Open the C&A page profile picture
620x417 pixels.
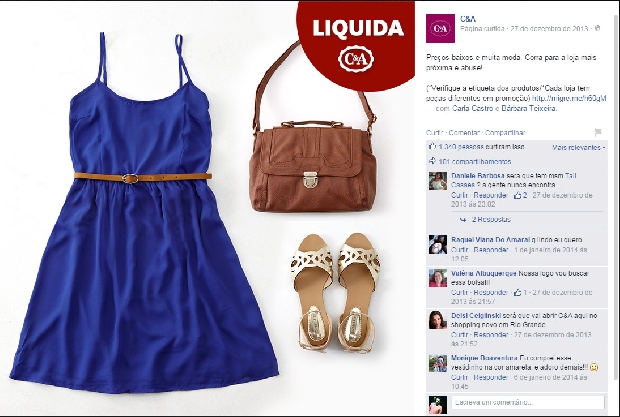click(440, 28)
